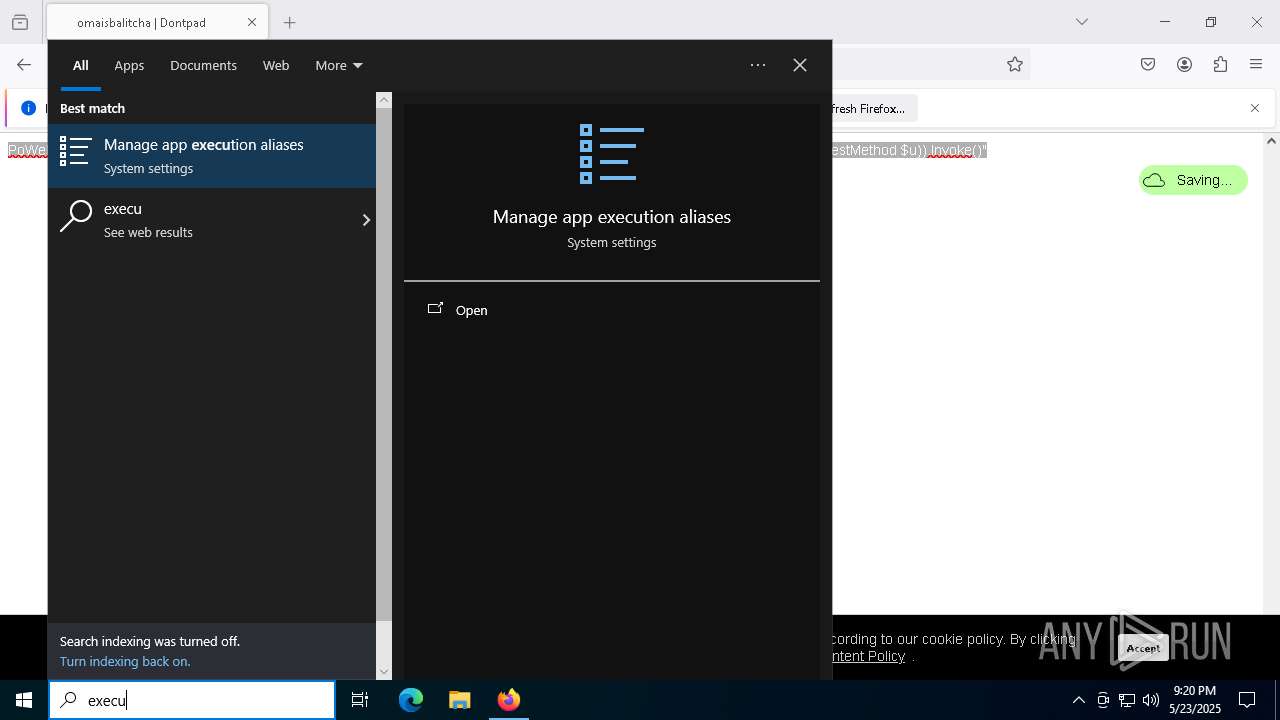The height and width of the screenshot is (720, 1280).
Task: Open the Firefox View icon in tab bar
Action: click(20, 22)
